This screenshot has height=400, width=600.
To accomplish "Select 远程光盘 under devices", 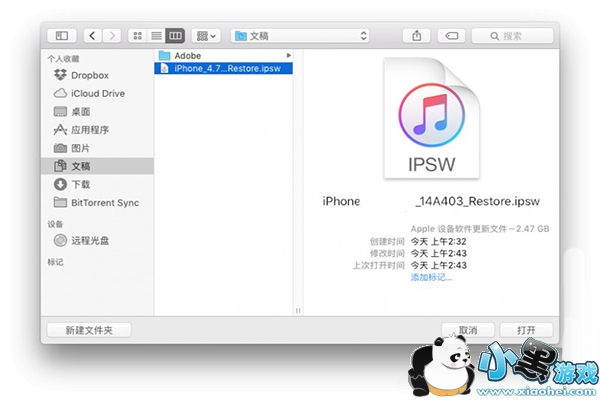I will point(97,240).
